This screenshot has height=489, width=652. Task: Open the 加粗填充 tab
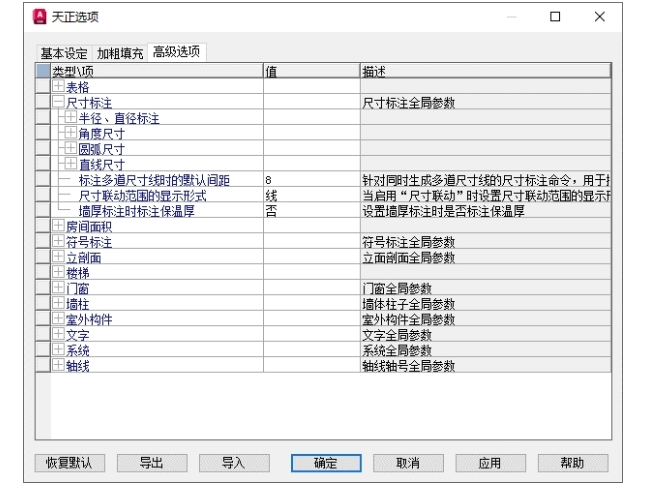pyautogui.click(x=120, y=53)
